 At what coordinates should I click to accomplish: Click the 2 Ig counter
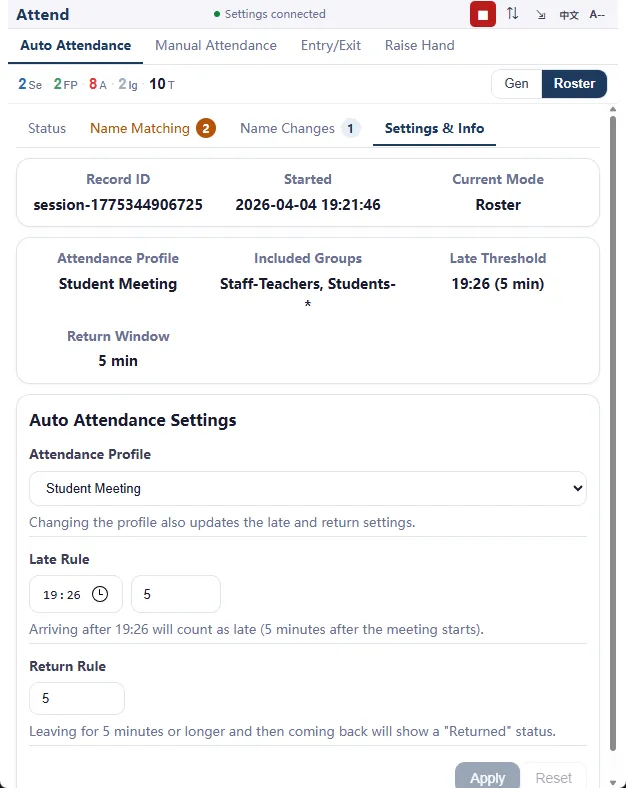[128, 84]
